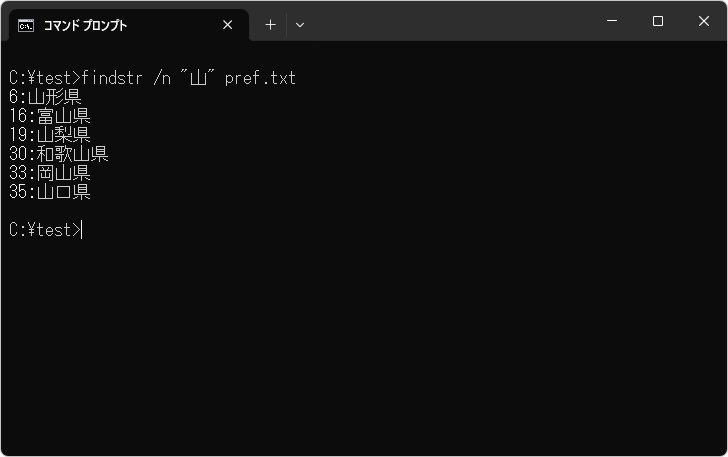Minimize the terminal window
728x457 pixels.
(x=611, y=21)
